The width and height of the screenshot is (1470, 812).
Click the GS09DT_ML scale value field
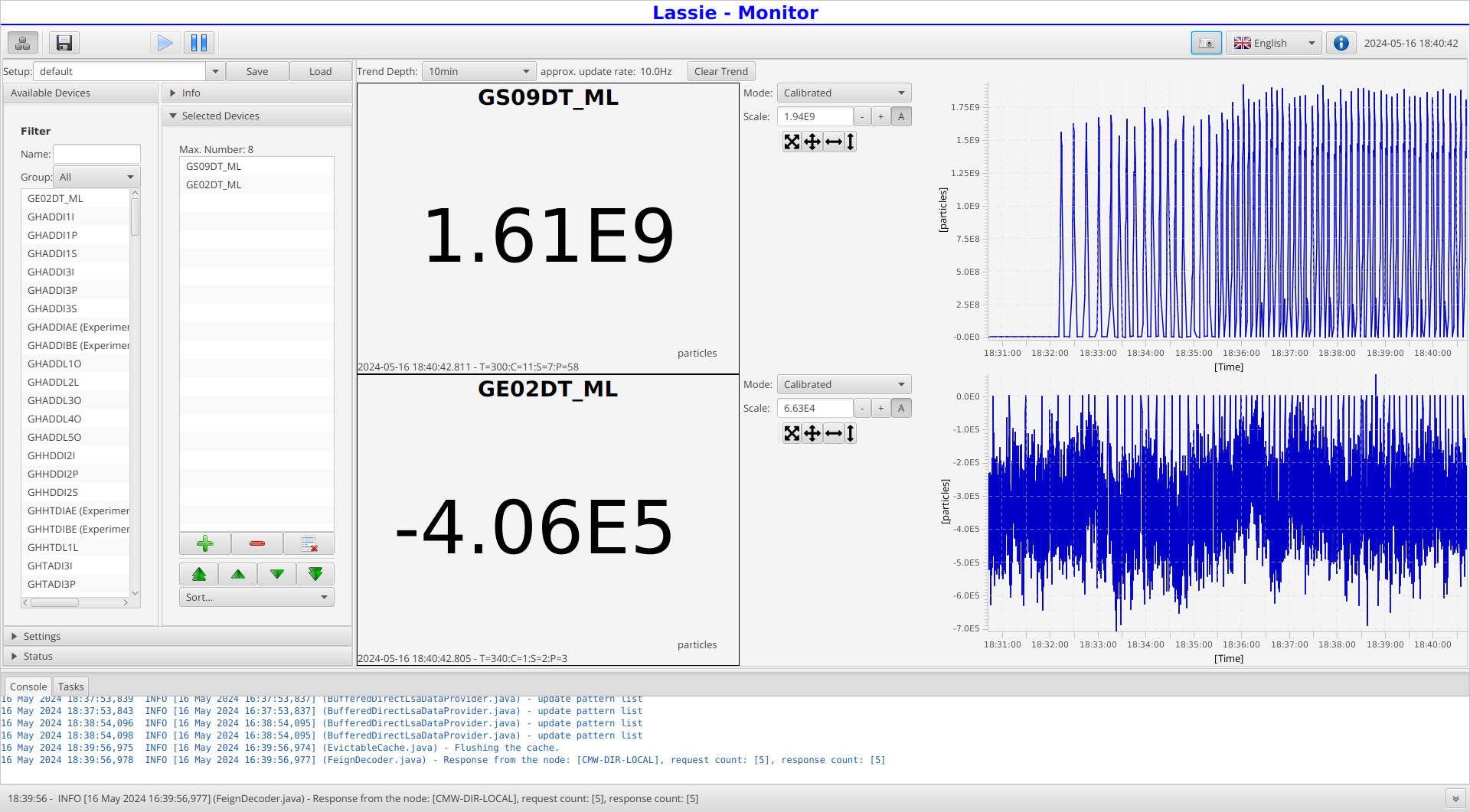pos(815,116)
